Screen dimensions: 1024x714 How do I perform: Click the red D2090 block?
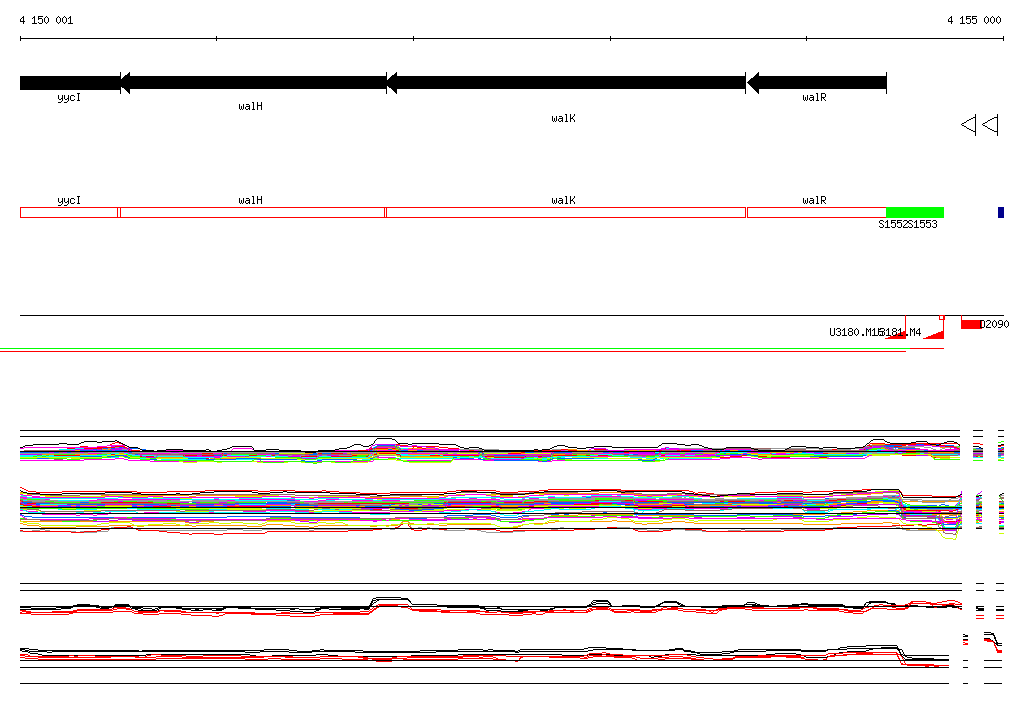[x=971, y=324]
